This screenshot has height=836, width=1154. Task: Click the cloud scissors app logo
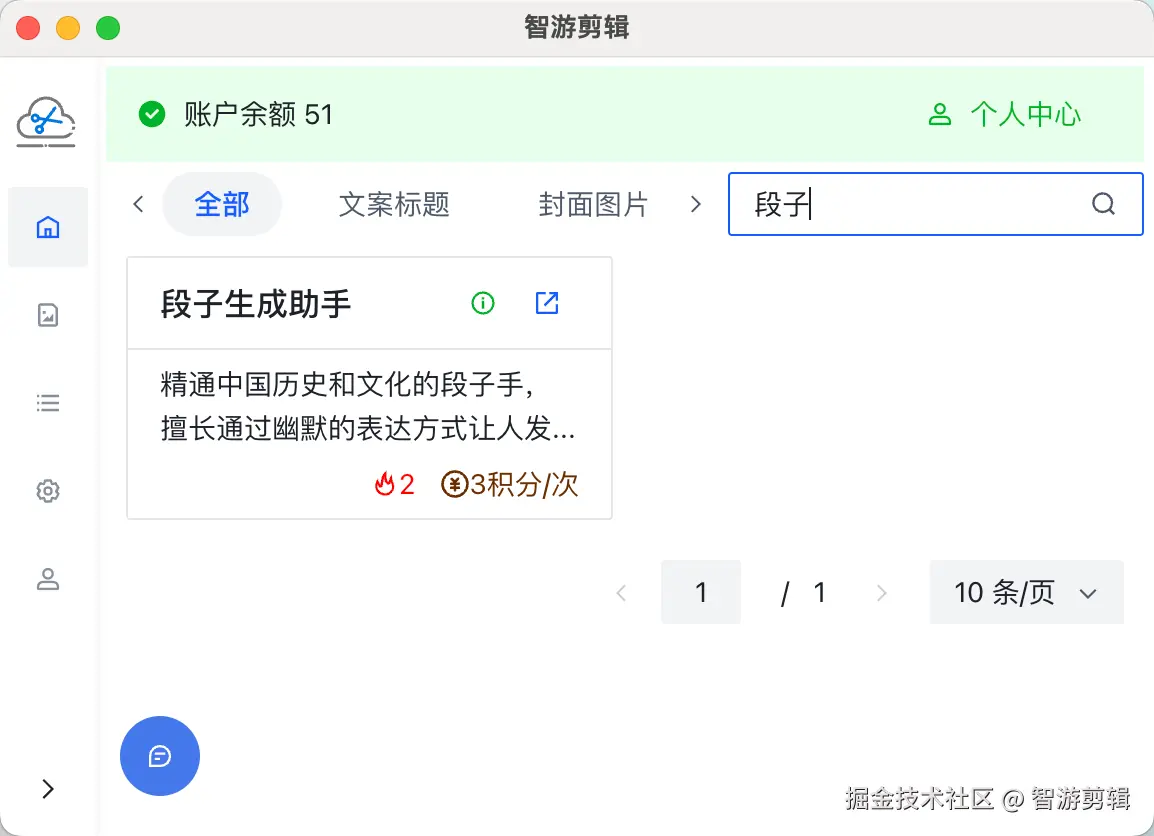pyautogui.click(x=46, y=122)
